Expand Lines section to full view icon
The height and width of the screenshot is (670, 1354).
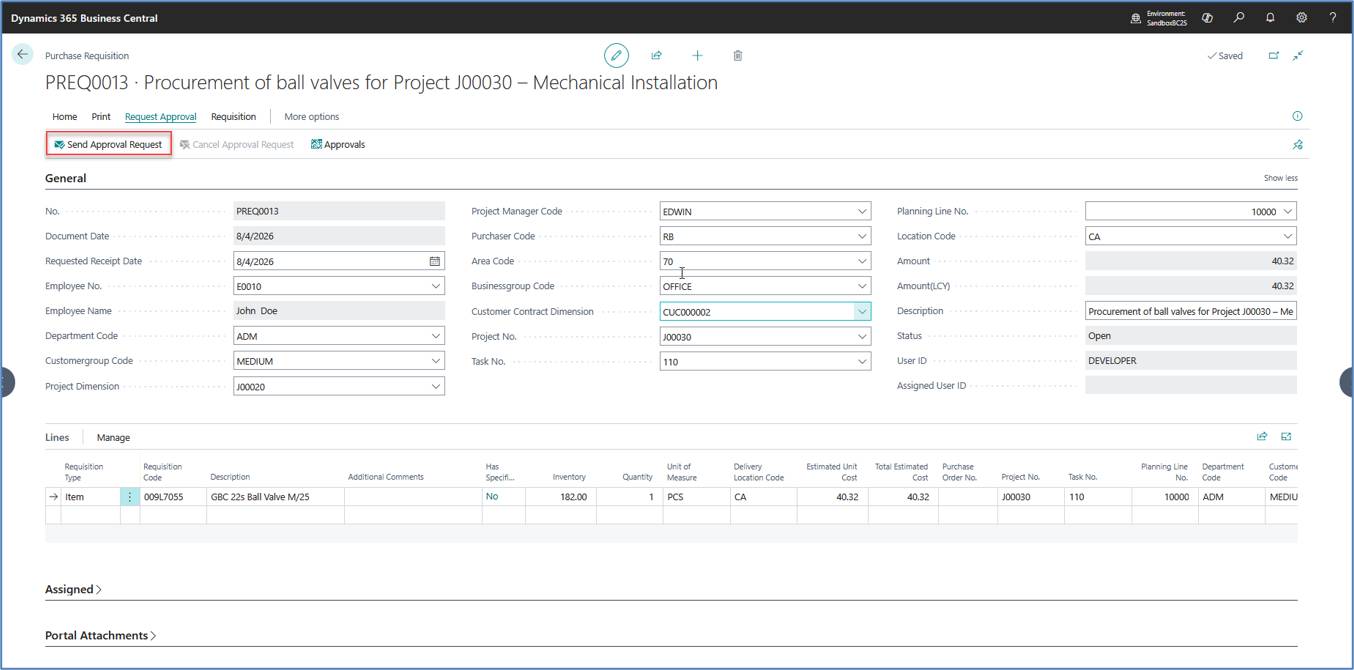tap(1286, 436)
